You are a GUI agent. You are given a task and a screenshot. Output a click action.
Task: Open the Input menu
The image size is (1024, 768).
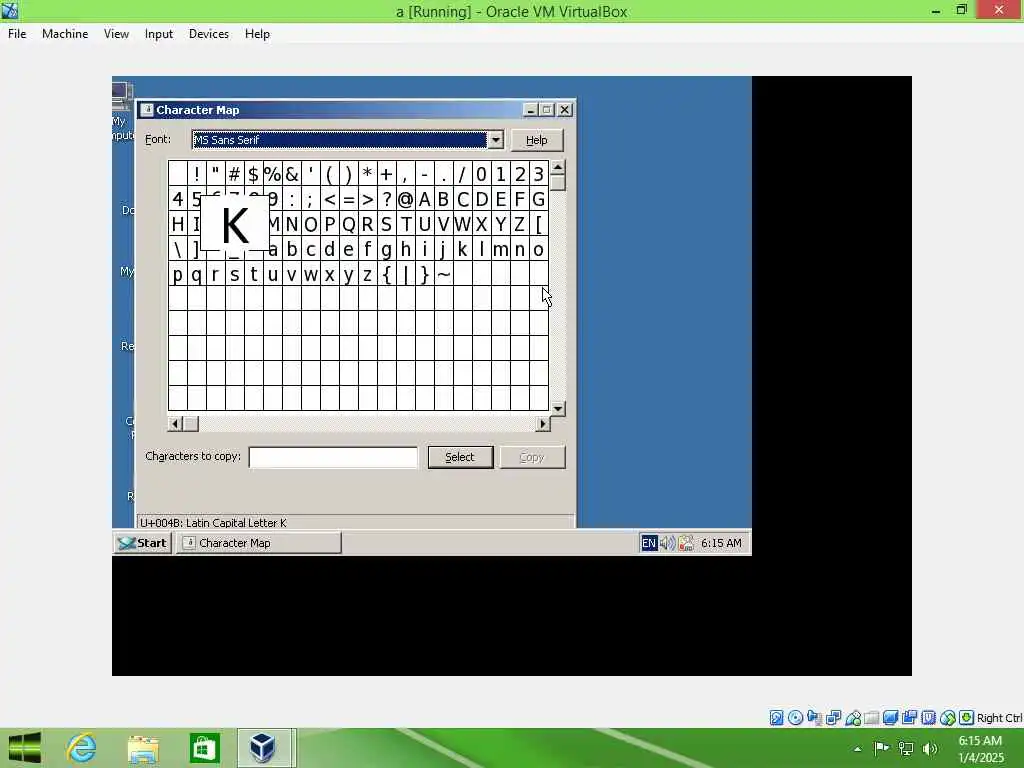pyautogui.click(x=159, y=34)
